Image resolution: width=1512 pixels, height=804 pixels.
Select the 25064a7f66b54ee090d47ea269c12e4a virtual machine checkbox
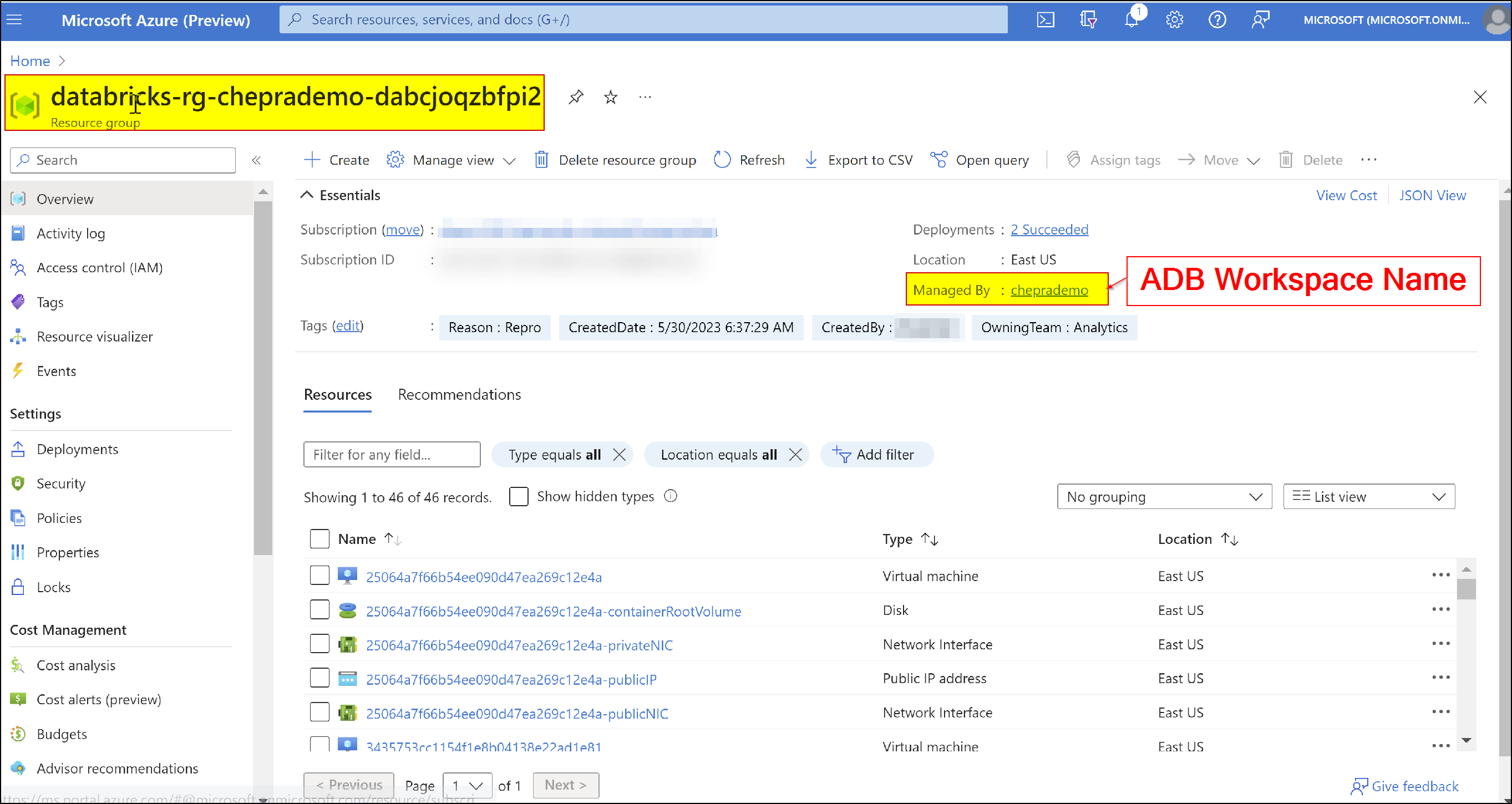click(319, 576)
